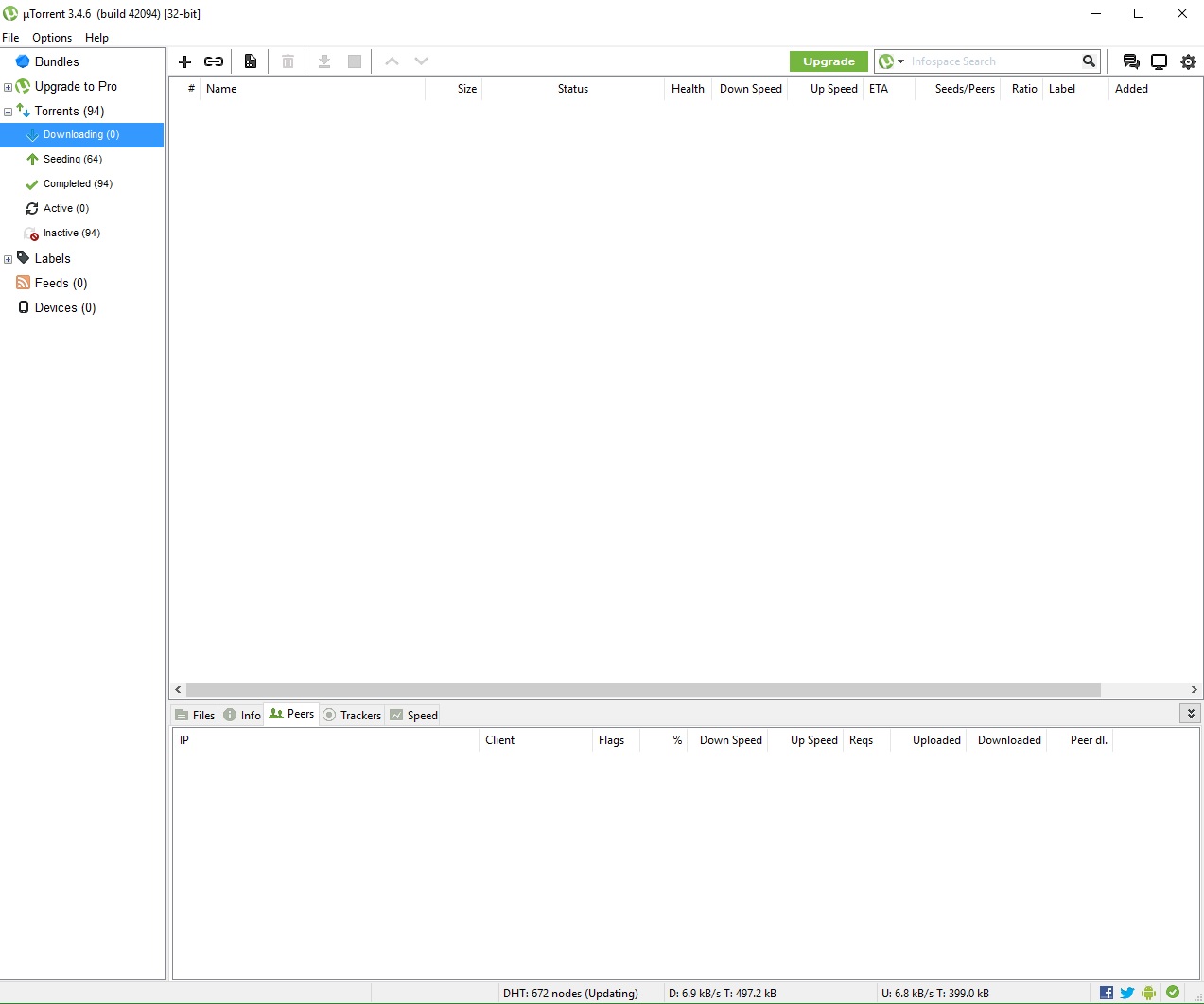Click the magnifier search icon
The height and width of the screenshot is (1004, 1204).
[x=1089, y=61]
